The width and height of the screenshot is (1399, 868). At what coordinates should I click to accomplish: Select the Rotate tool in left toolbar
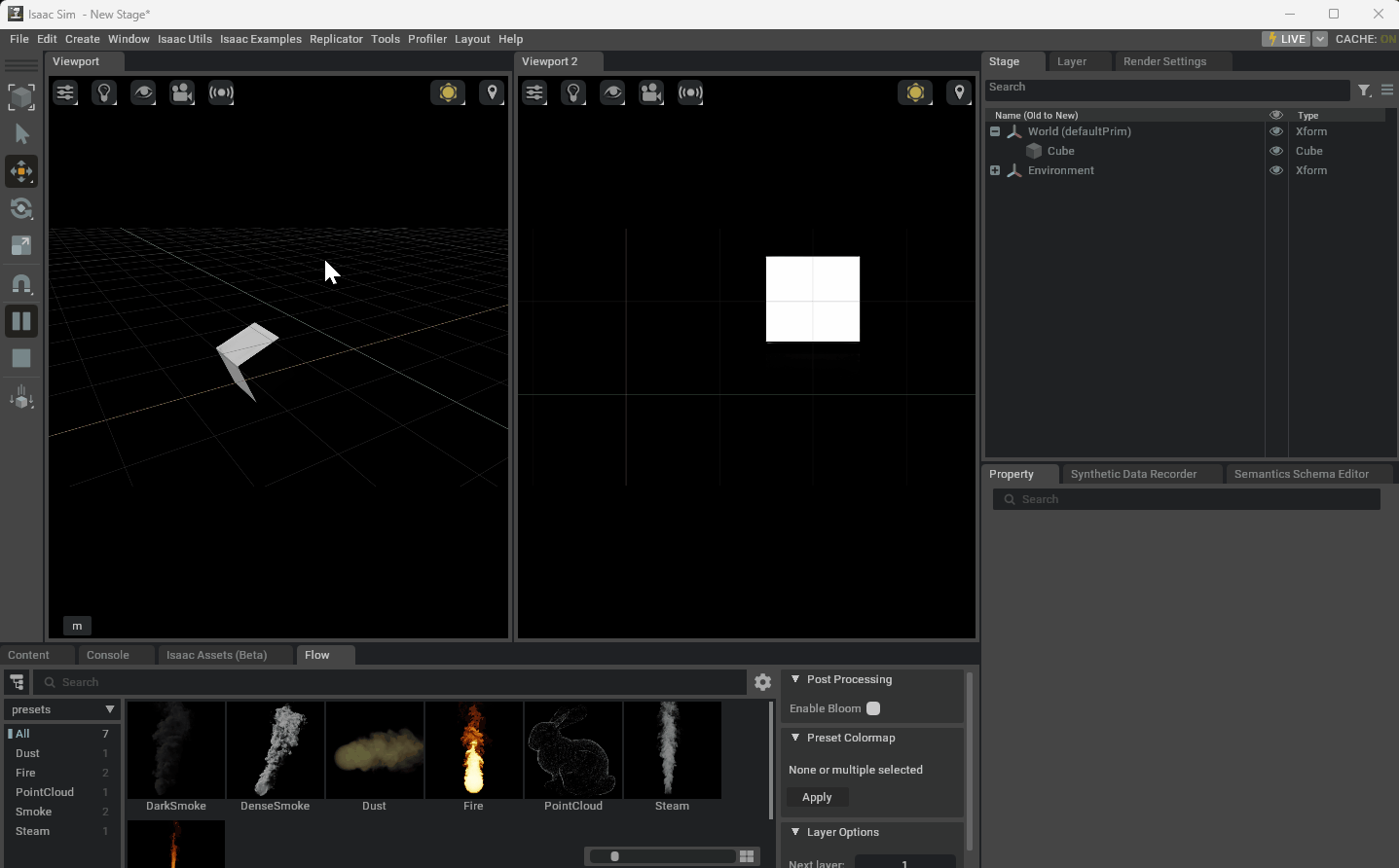pos(21,209)
